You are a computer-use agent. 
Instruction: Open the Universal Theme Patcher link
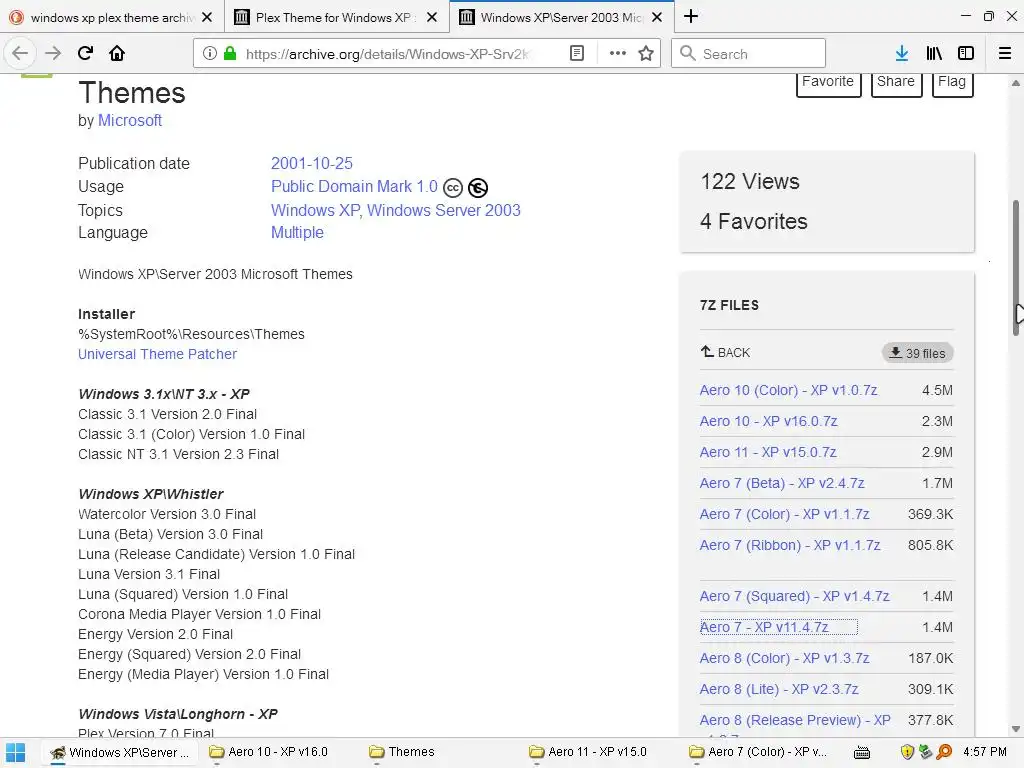pos(157,354)
